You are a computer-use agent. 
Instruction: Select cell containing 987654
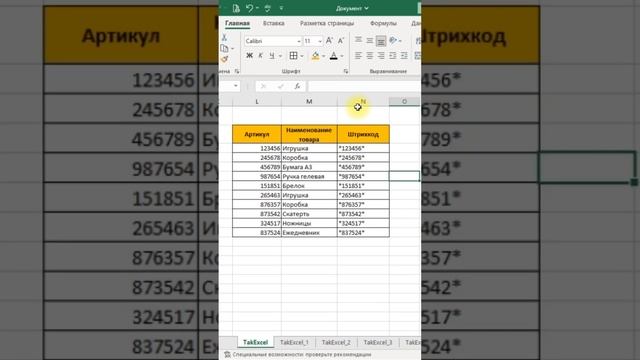257,176
